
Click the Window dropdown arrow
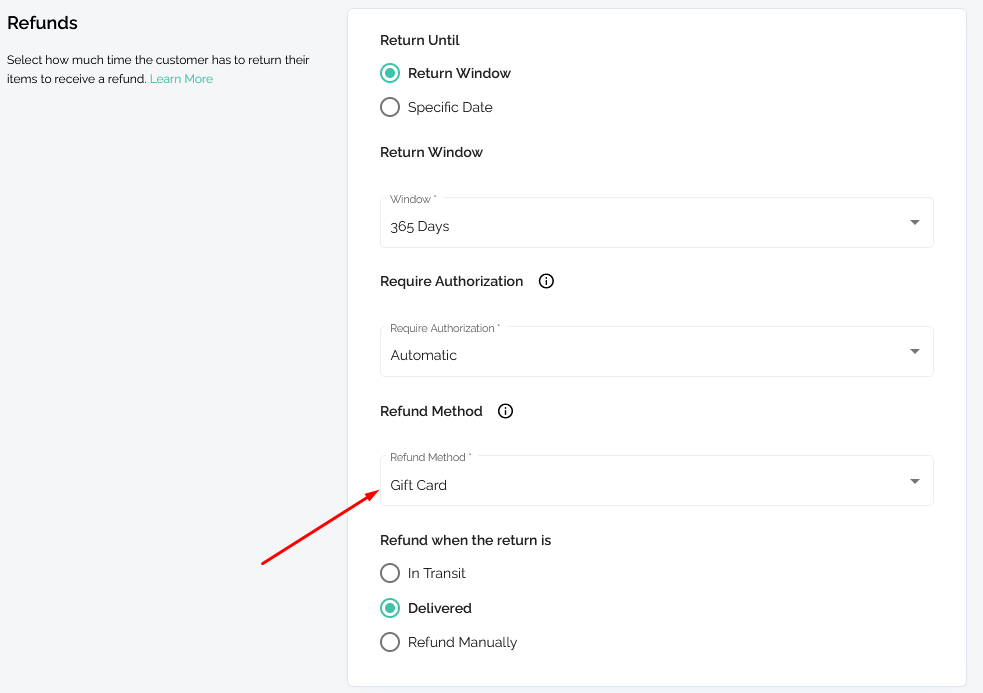[915, 223]
